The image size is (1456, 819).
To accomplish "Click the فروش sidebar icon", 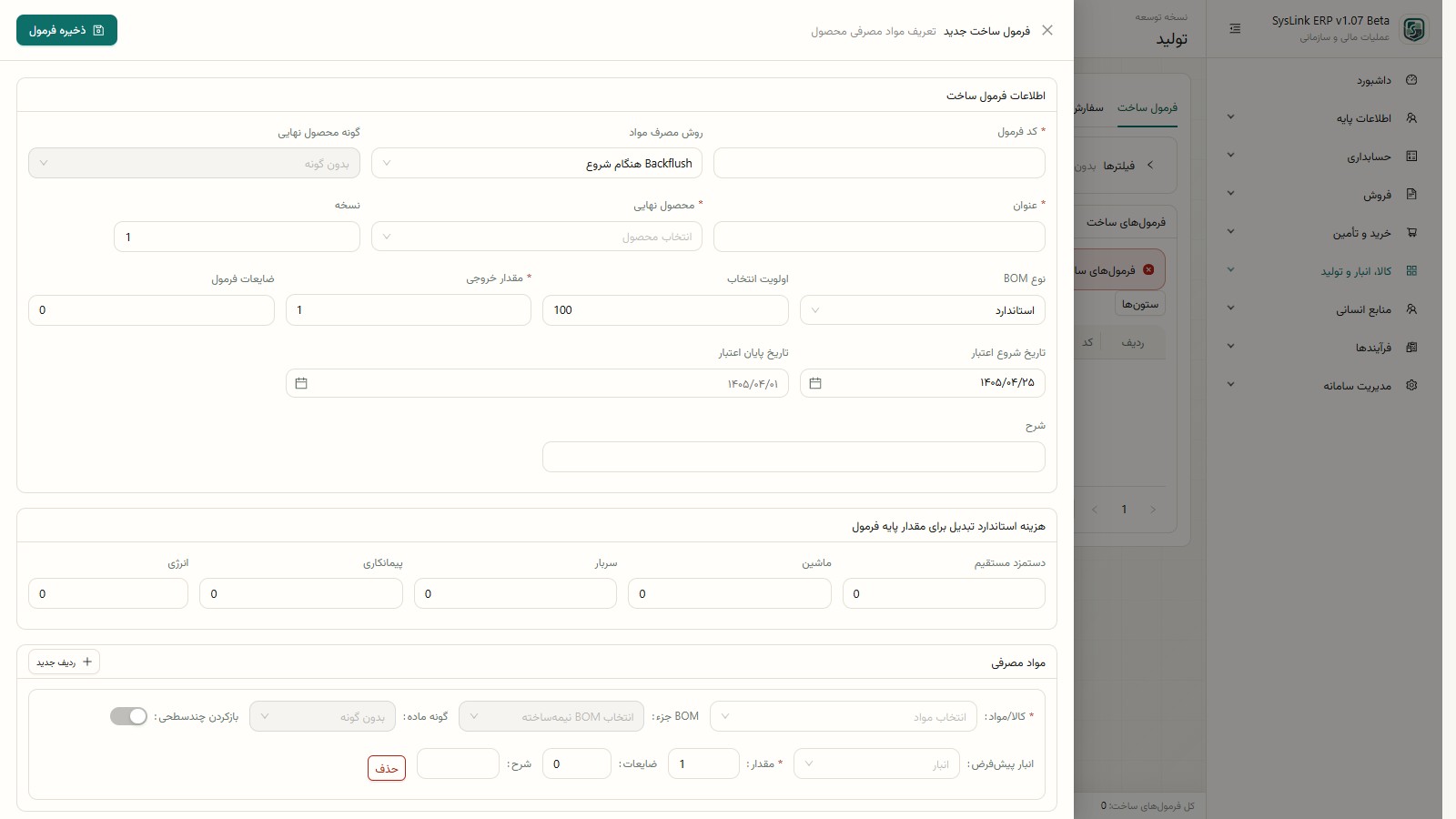I will pyautogui.click(x=1411, y=195).
